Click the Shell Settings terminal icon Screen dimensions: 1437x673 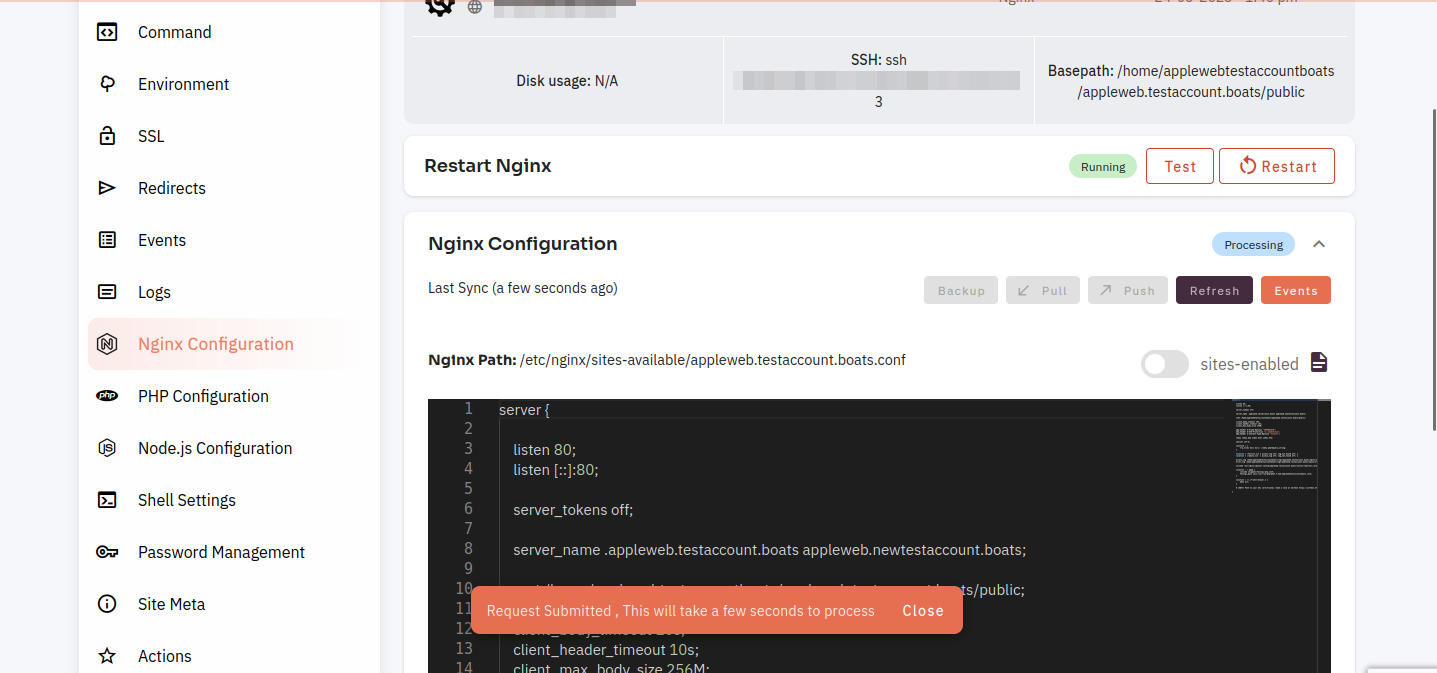click(107, 500)
